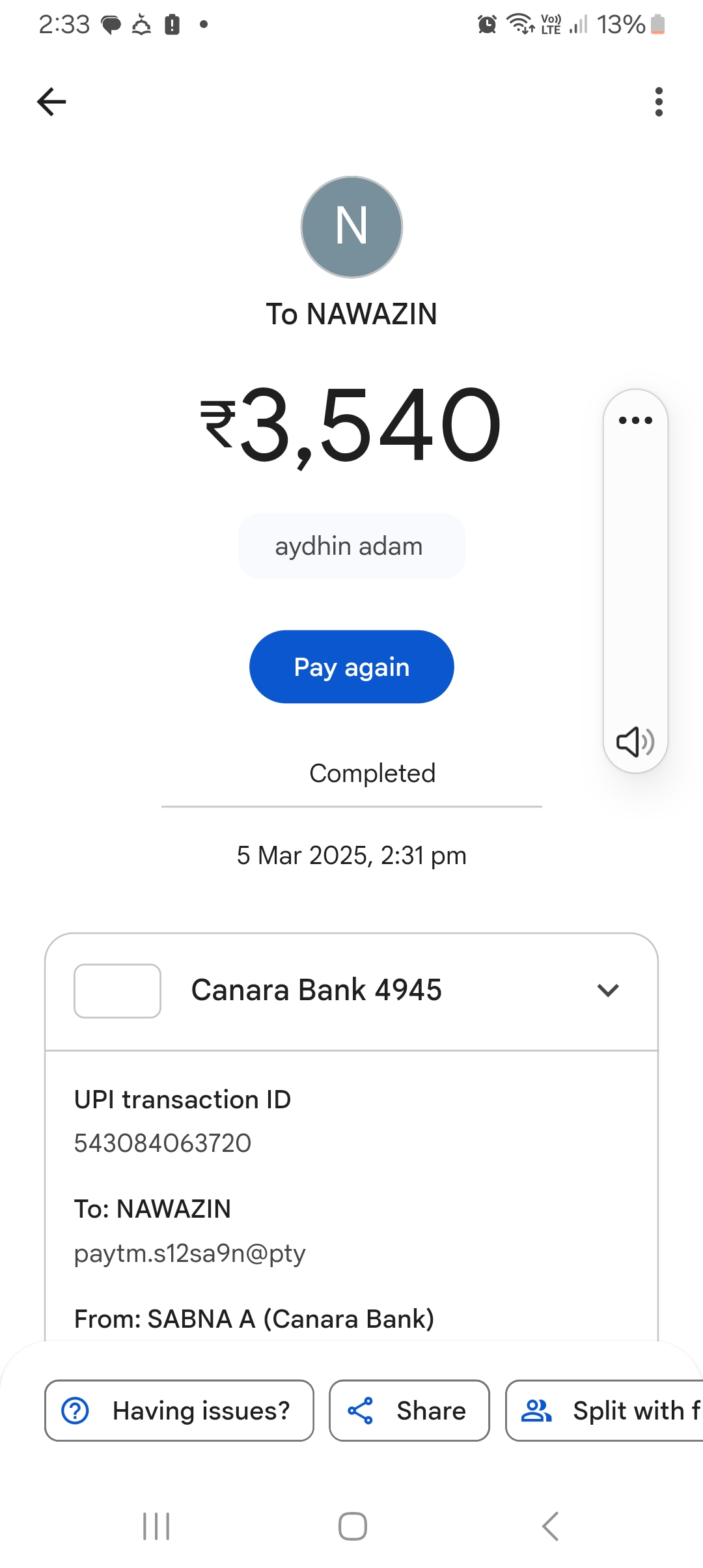
Task: Tap the aydhin adam note chip
Action: tap(351, 546)
